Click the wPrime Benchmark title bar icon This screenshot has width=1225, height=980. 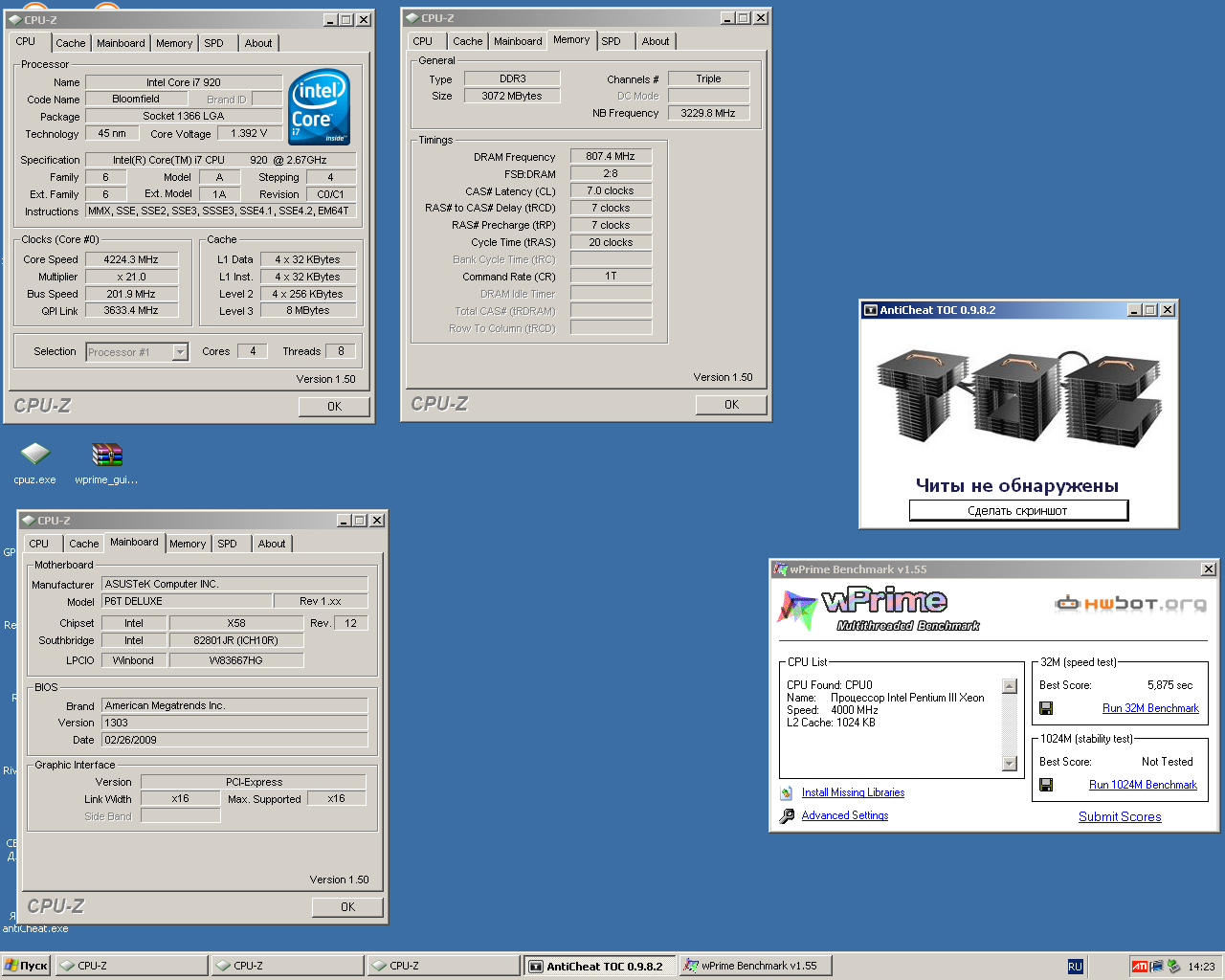point(780,569)
